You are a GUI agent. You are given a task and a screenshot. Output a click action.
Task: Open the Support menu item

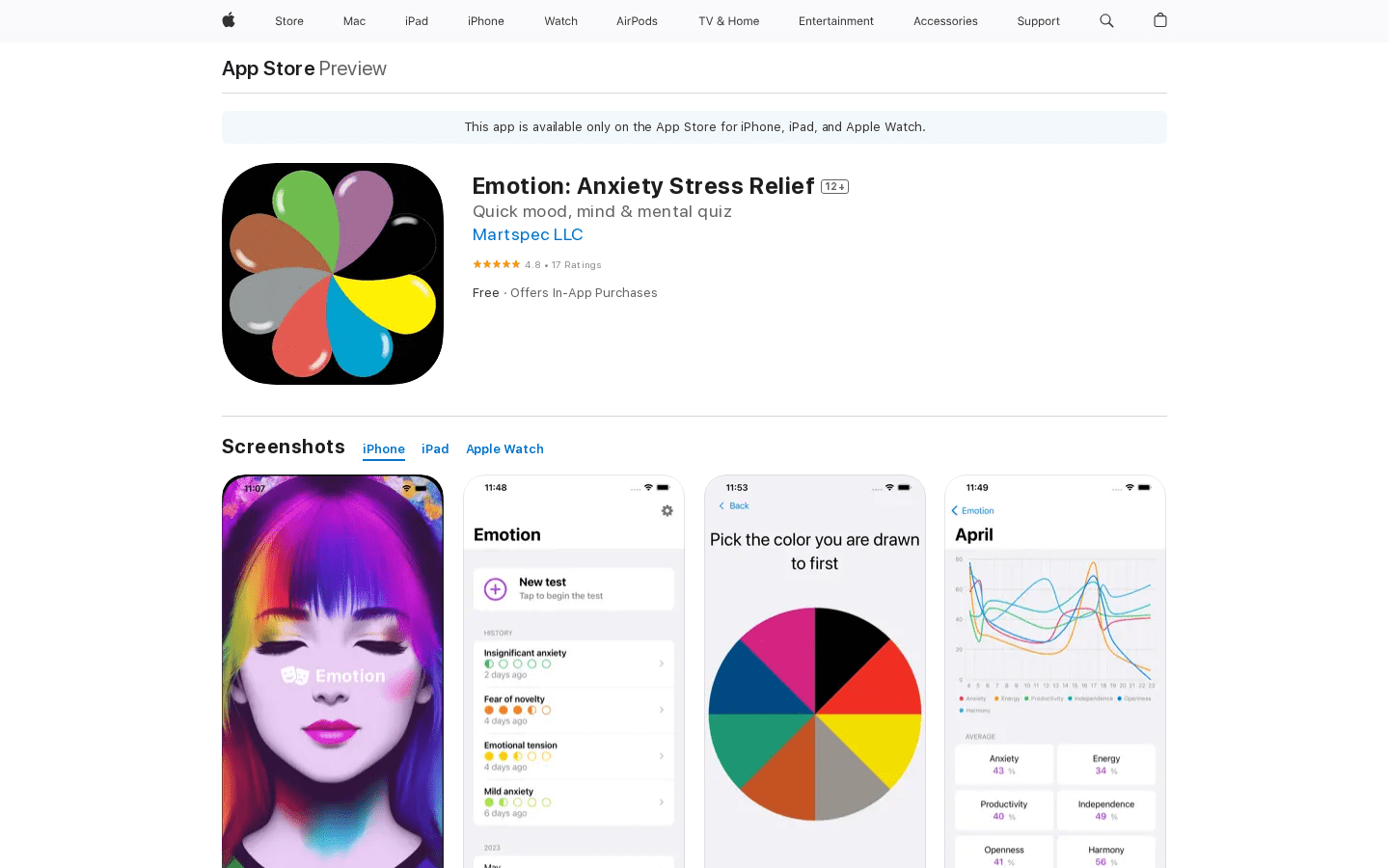click(x=1038, y=21)
